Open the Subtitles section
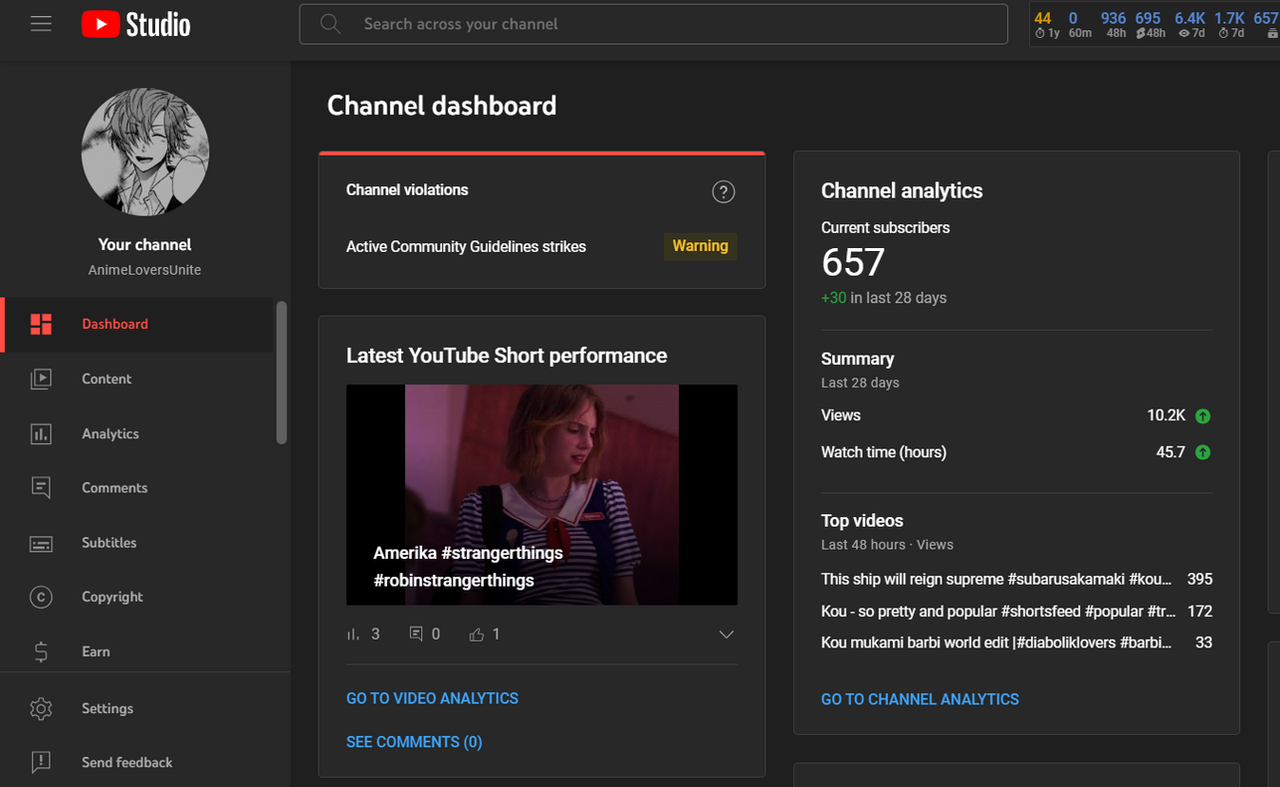1280x787 pixels. 137,543
